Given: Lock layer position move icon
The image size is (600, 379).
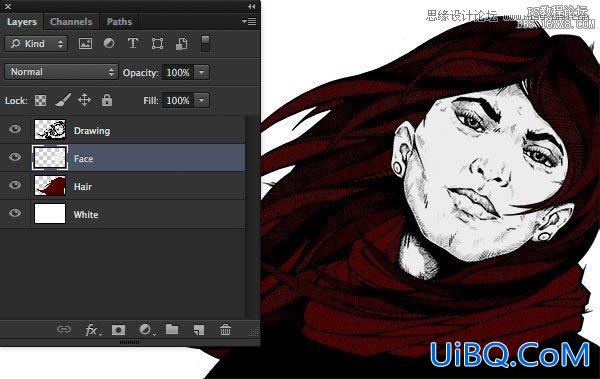Looking at the screenshot, I should point(84,100).
